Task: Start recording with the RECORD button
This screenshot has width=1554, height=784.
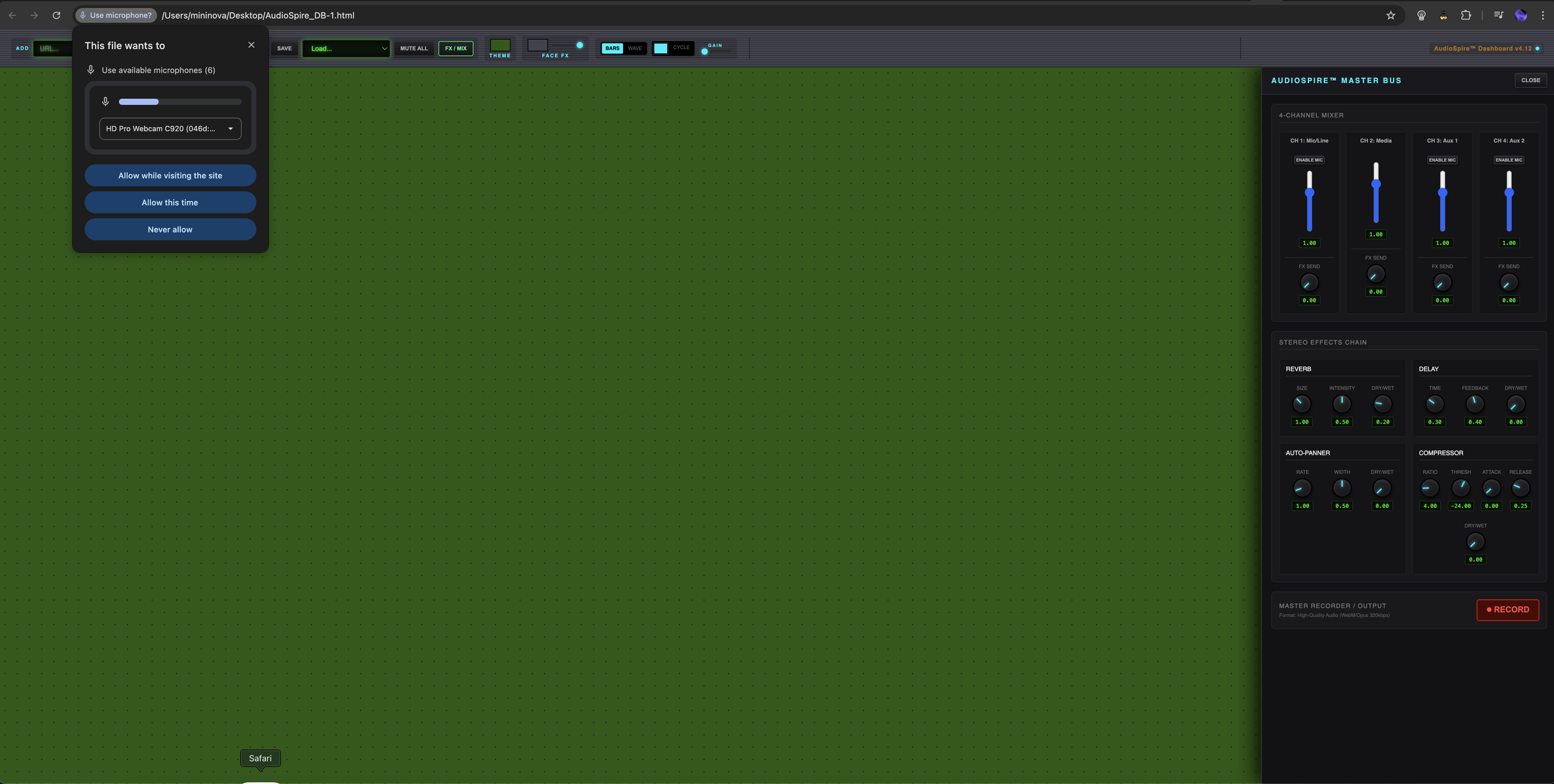Action: (1507, 609)
